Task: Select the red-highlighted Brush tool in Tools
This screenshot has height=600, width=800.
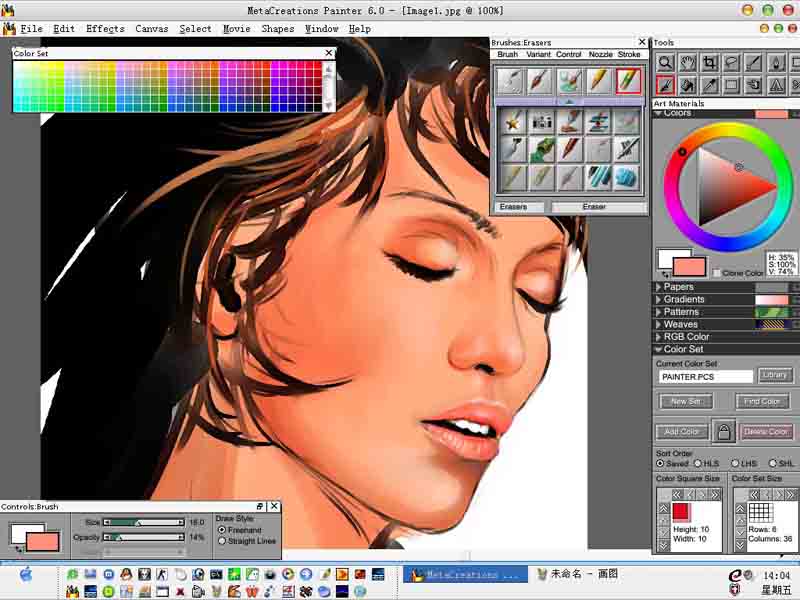Action: click(x=665, y=85)
